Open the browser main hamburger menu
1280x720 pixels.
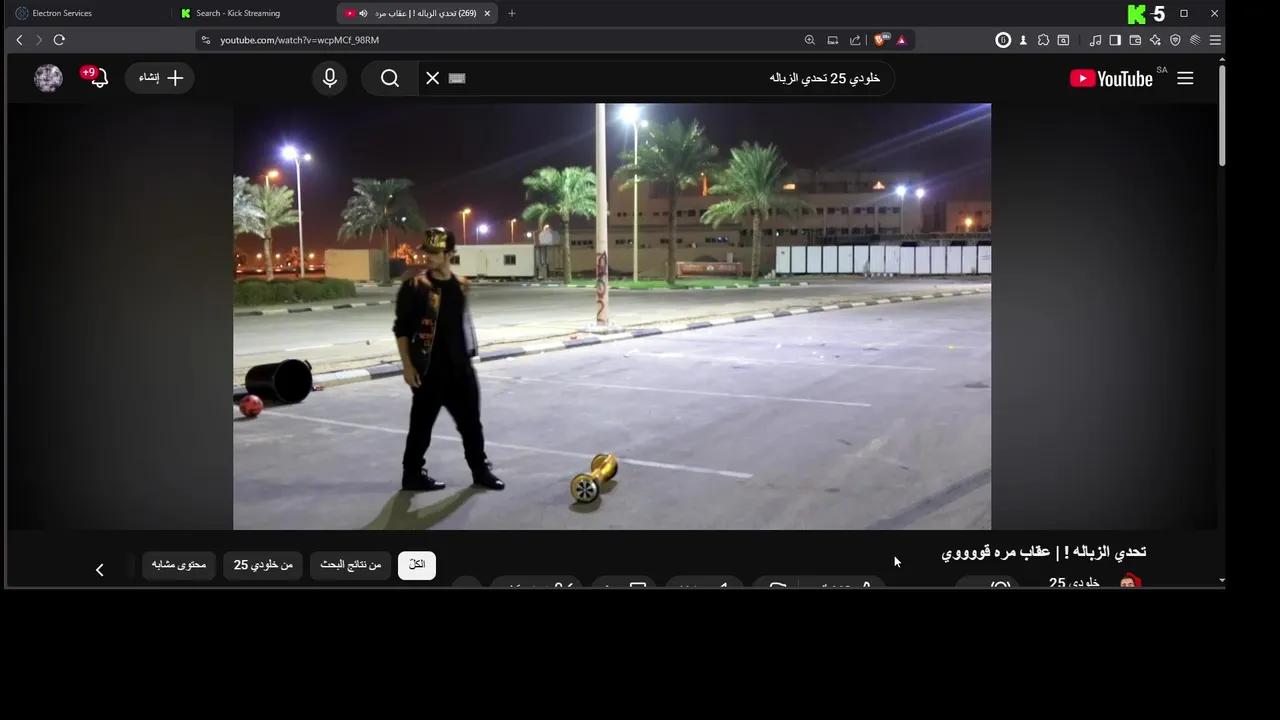pos(1215,40)
